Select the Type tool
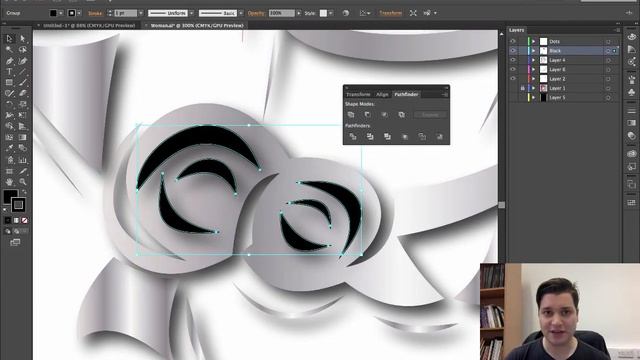The width and height of the screenshot is (640, 360). pyautogui.click(x=9, y=72)
